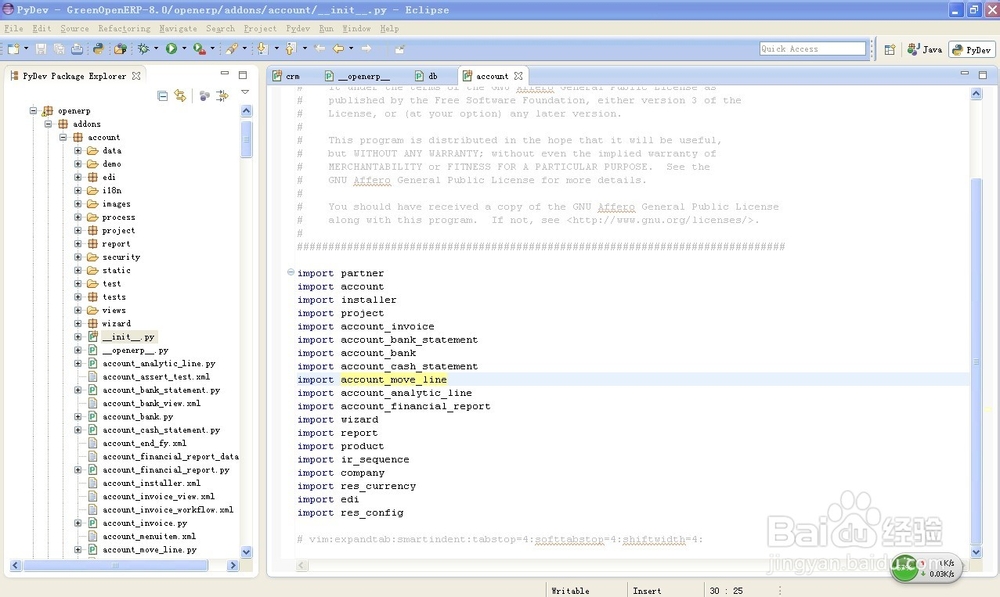Navigate Back with the yellow arrow
The image size is (1000, 597).
pyautogui.click(x=338, y=48)
